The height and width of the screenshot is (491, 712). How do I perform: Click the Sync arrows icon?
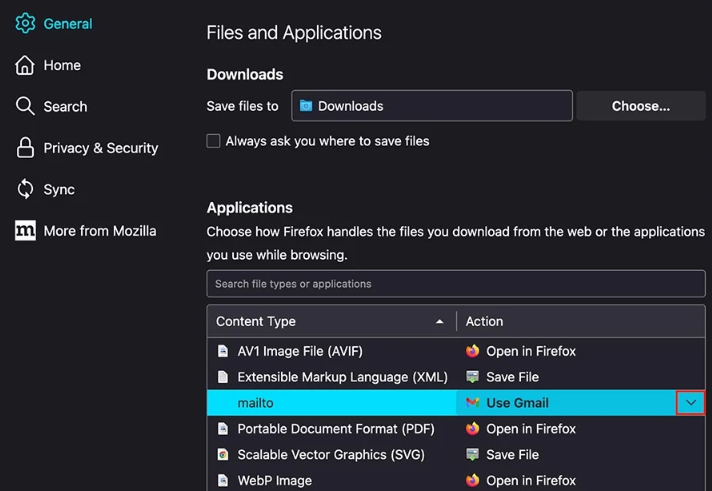coord(25,189)
